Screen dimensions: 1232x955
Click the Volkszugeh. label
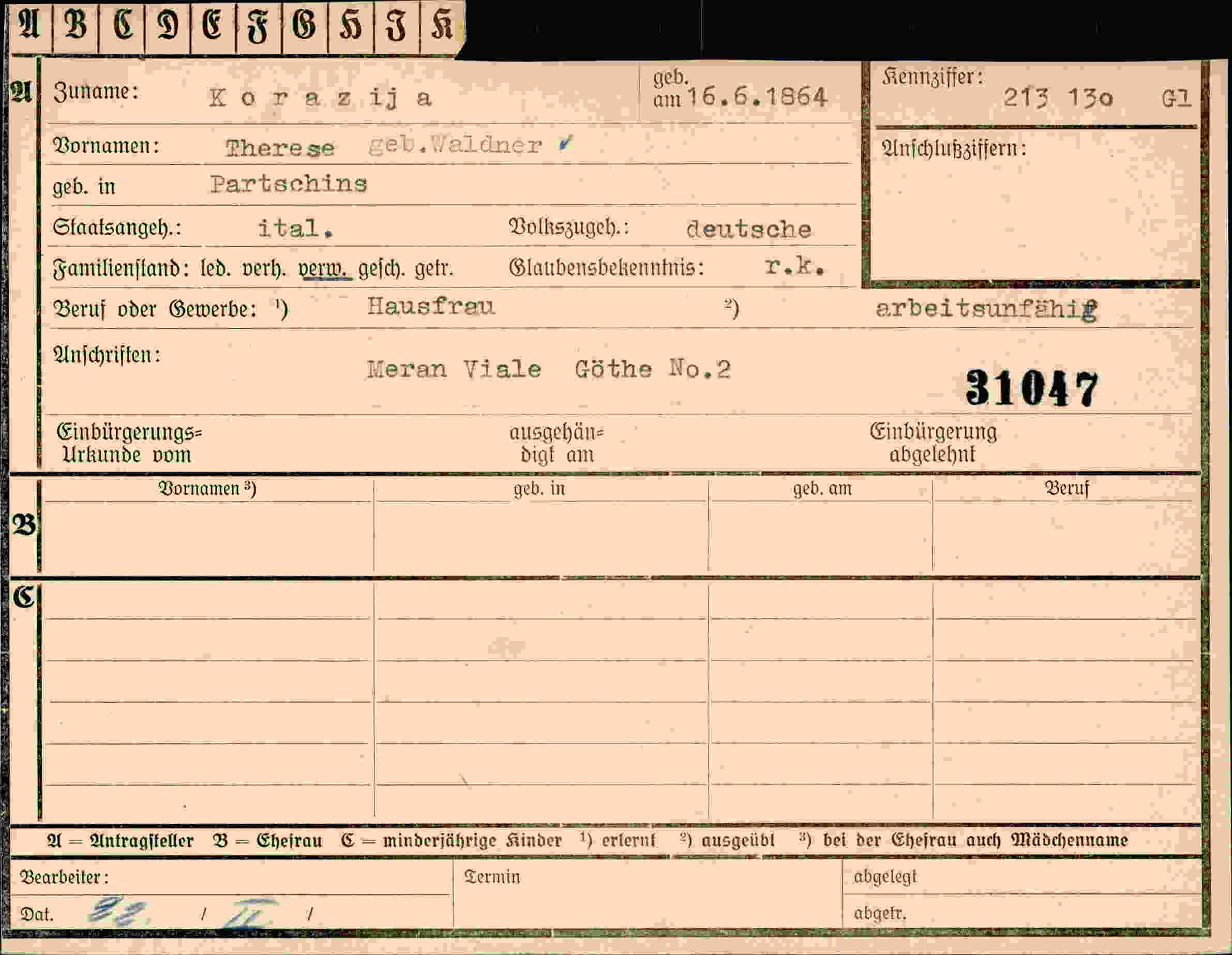[568, 228]
